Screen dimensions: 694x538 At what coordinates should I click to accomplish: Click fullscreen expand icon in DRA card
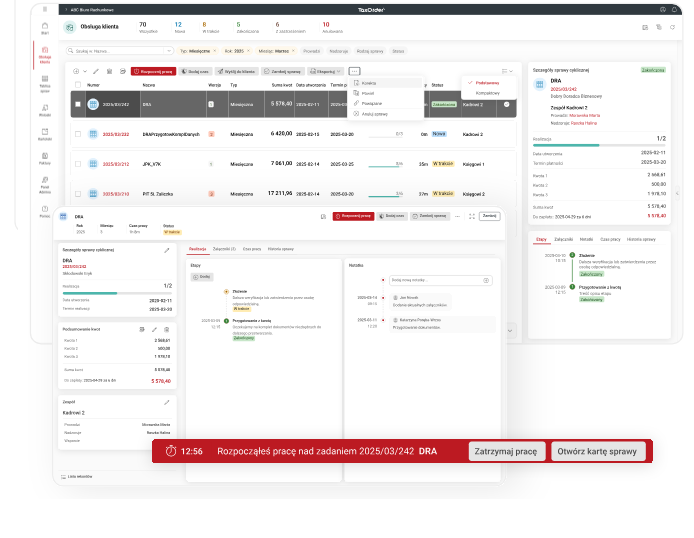click(x=472, y=215)
